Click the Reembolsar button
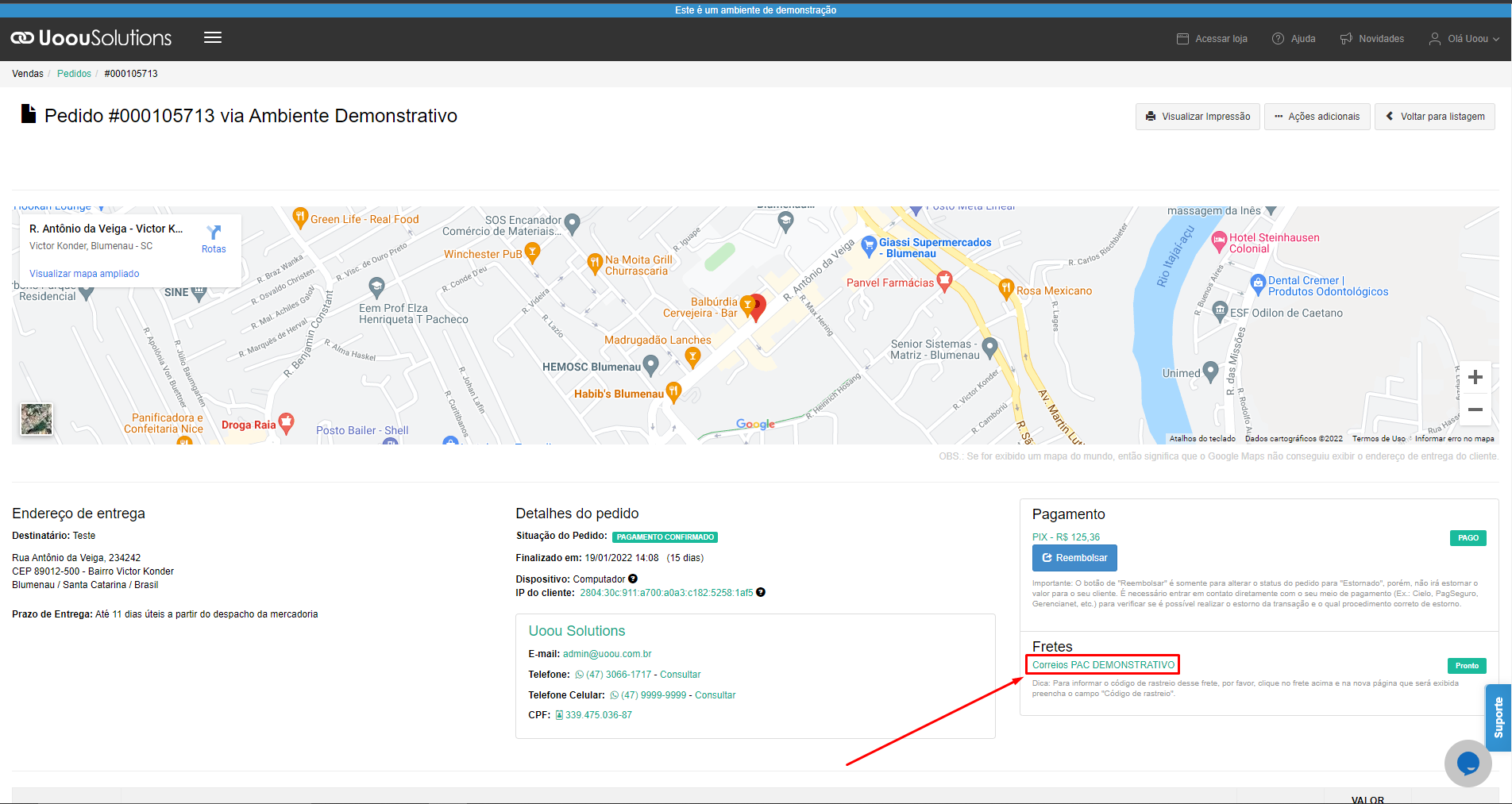1512x804 pixels. [x=1074, y=558]
